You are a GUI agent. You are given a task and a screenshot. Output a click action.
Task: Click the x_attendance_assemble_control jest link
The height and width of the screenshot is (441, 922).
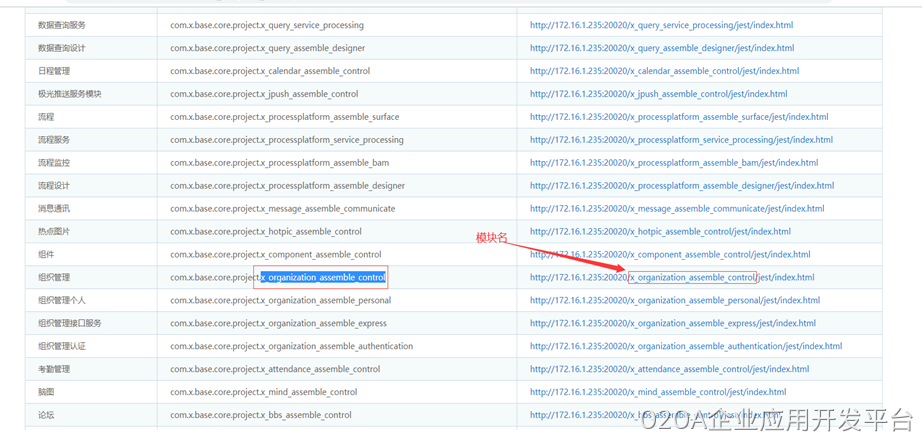click(669, 370)
